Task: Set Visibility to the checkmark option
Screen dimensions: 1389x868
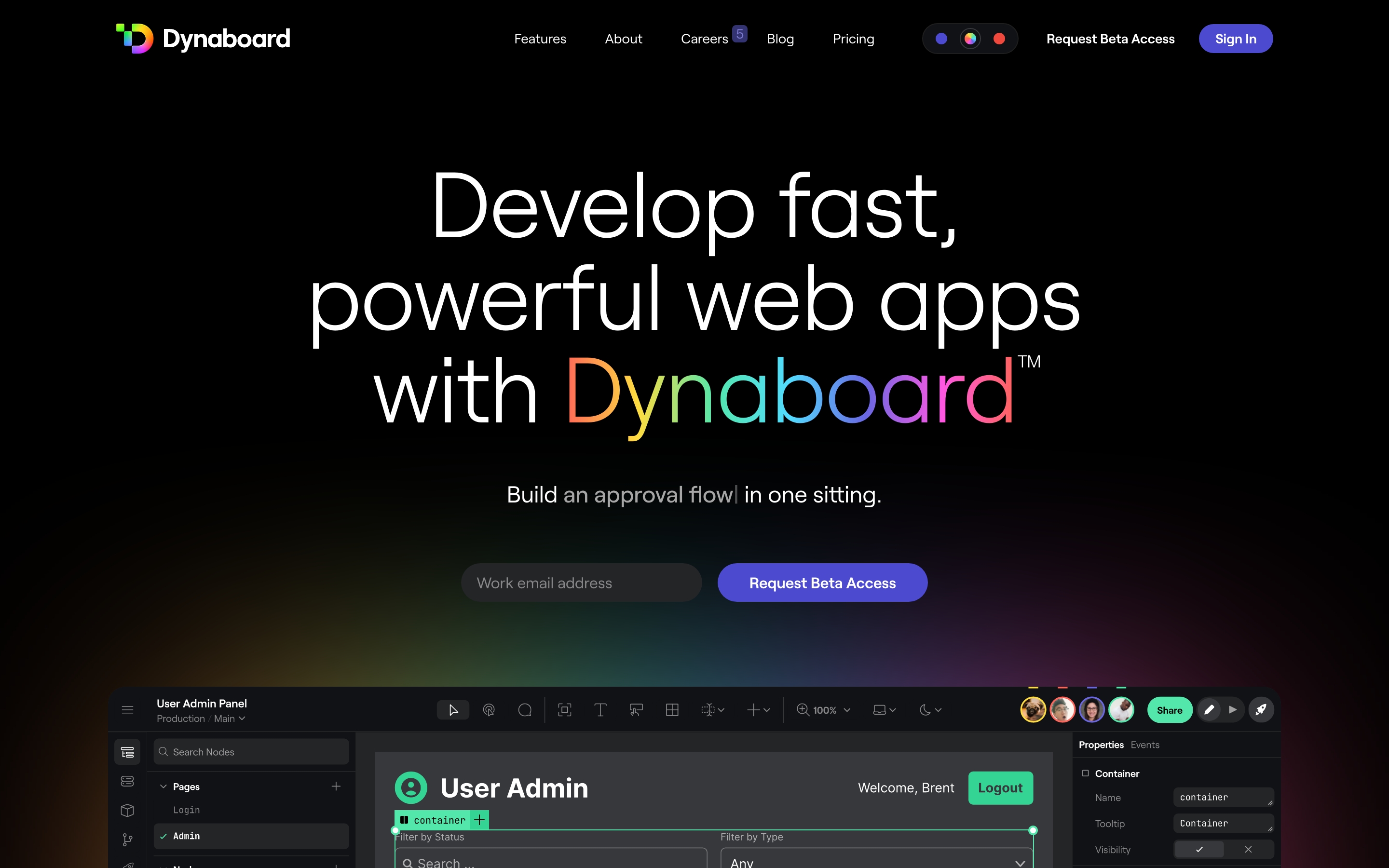Action: 1199,849
